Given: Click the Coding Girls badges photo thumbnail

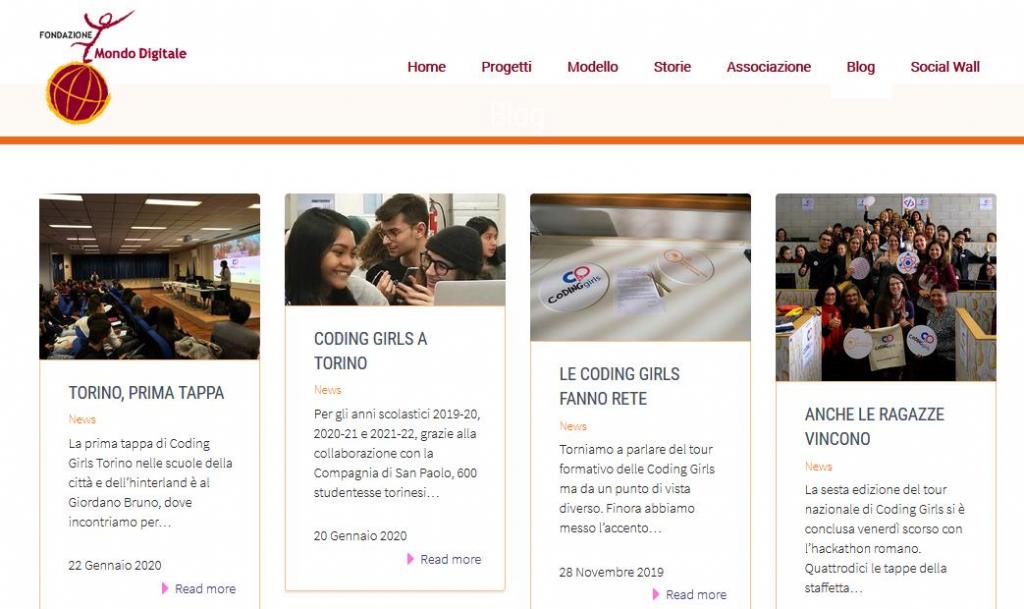Looking at the screenshot, I should (x=641, y=267).
